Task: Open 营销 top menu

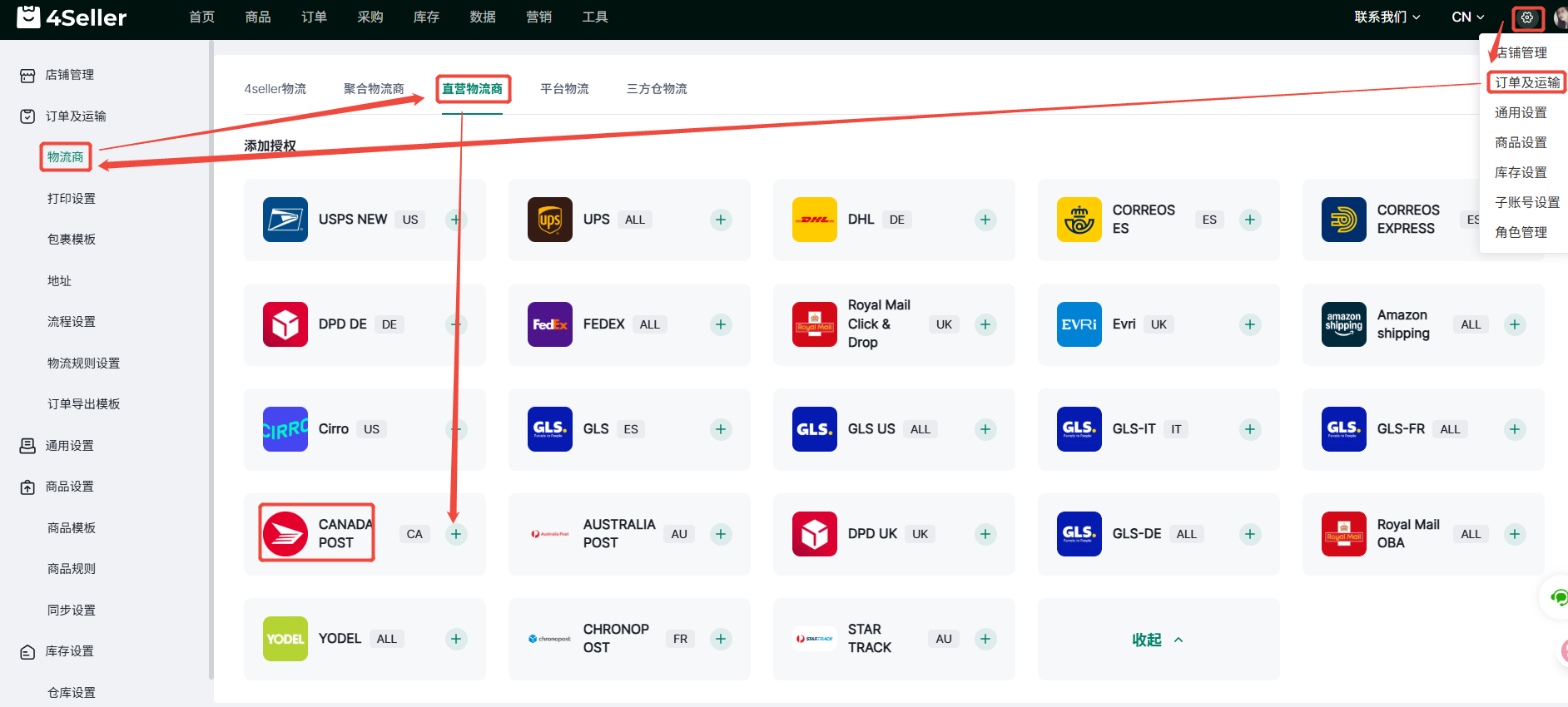Action: click(x=538, y=17)
